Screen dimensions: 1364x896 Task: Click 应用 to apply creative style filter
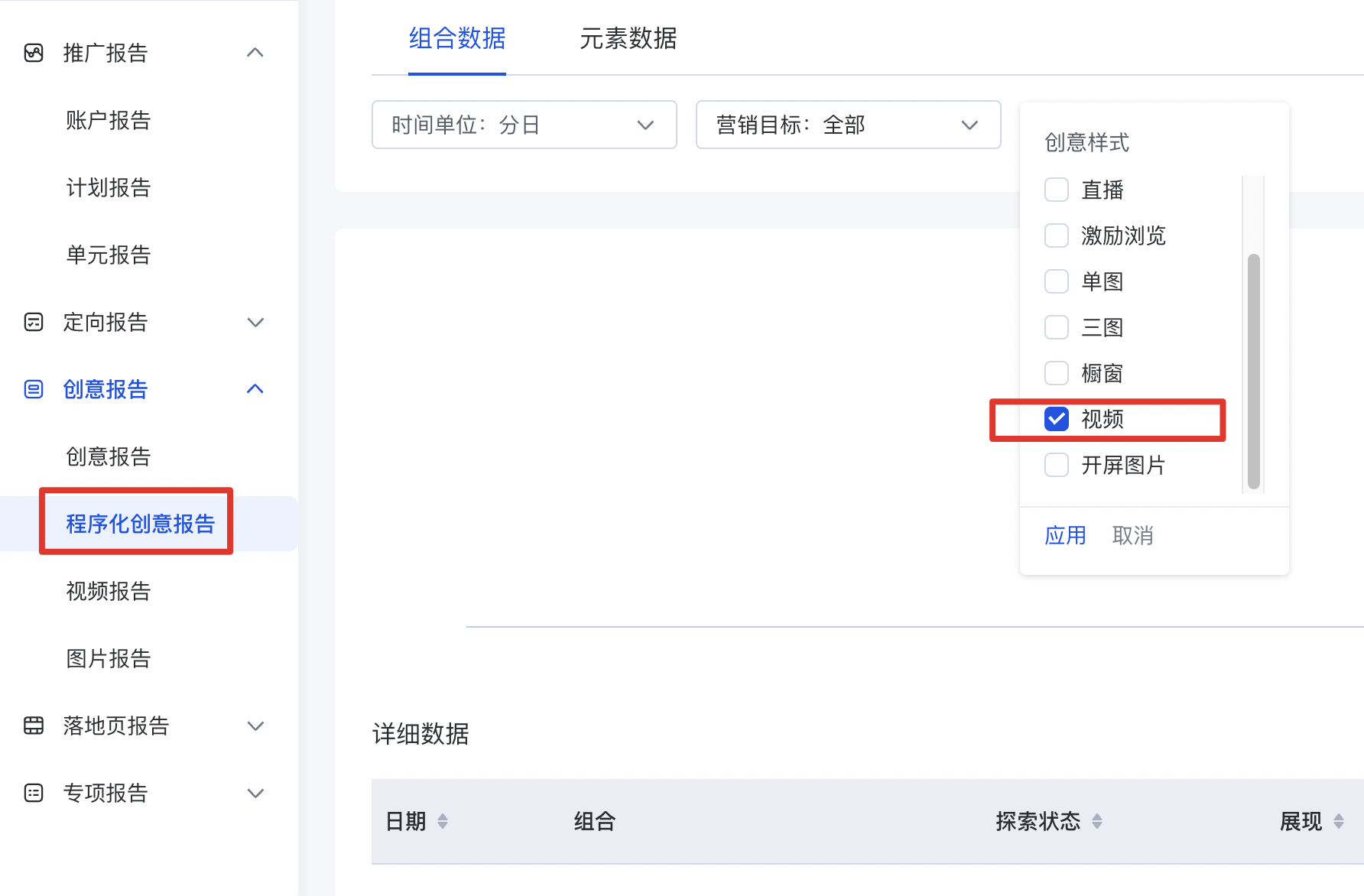point(1065,535)
